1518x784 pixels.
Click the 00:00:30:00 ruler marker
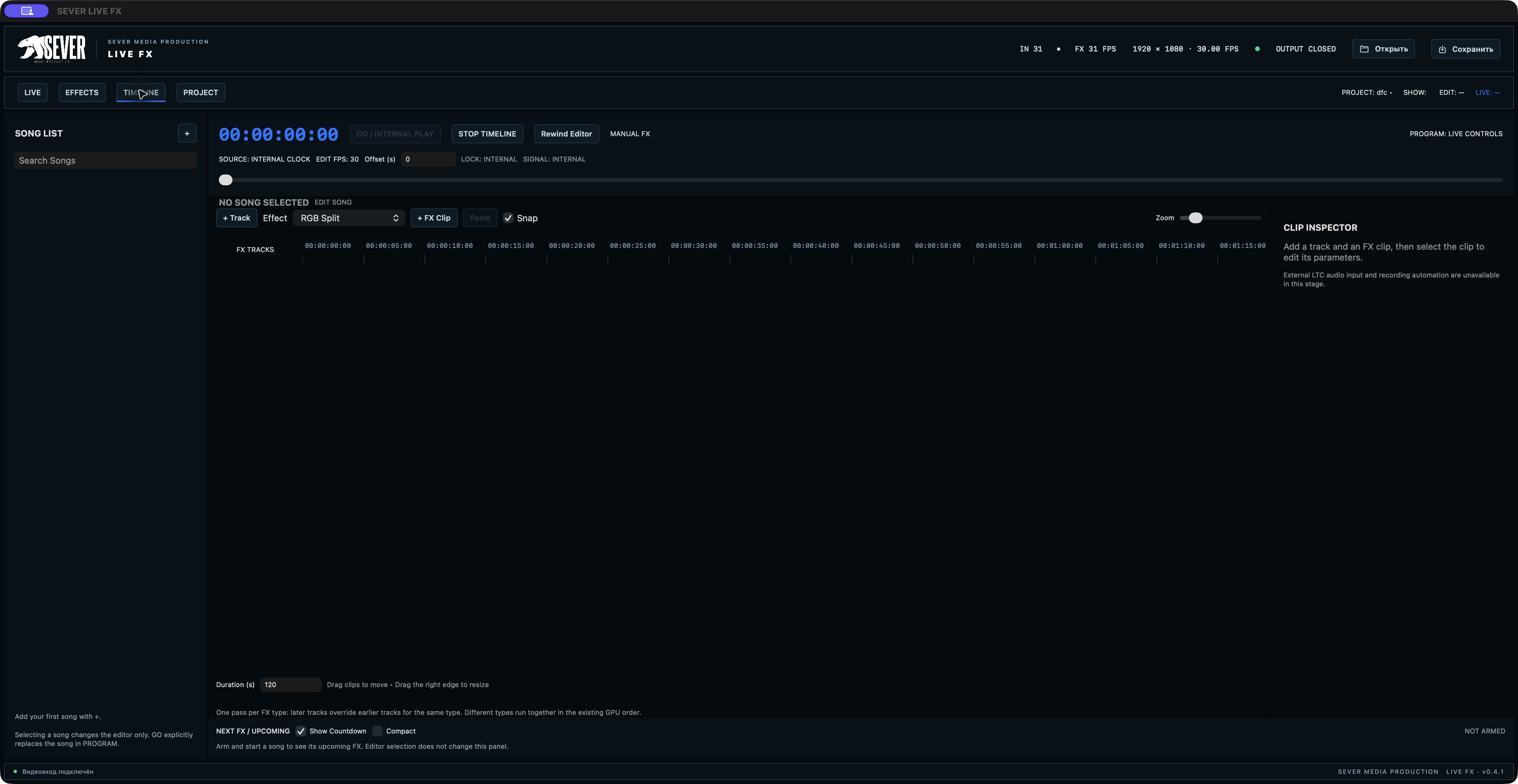coord(694,246)
